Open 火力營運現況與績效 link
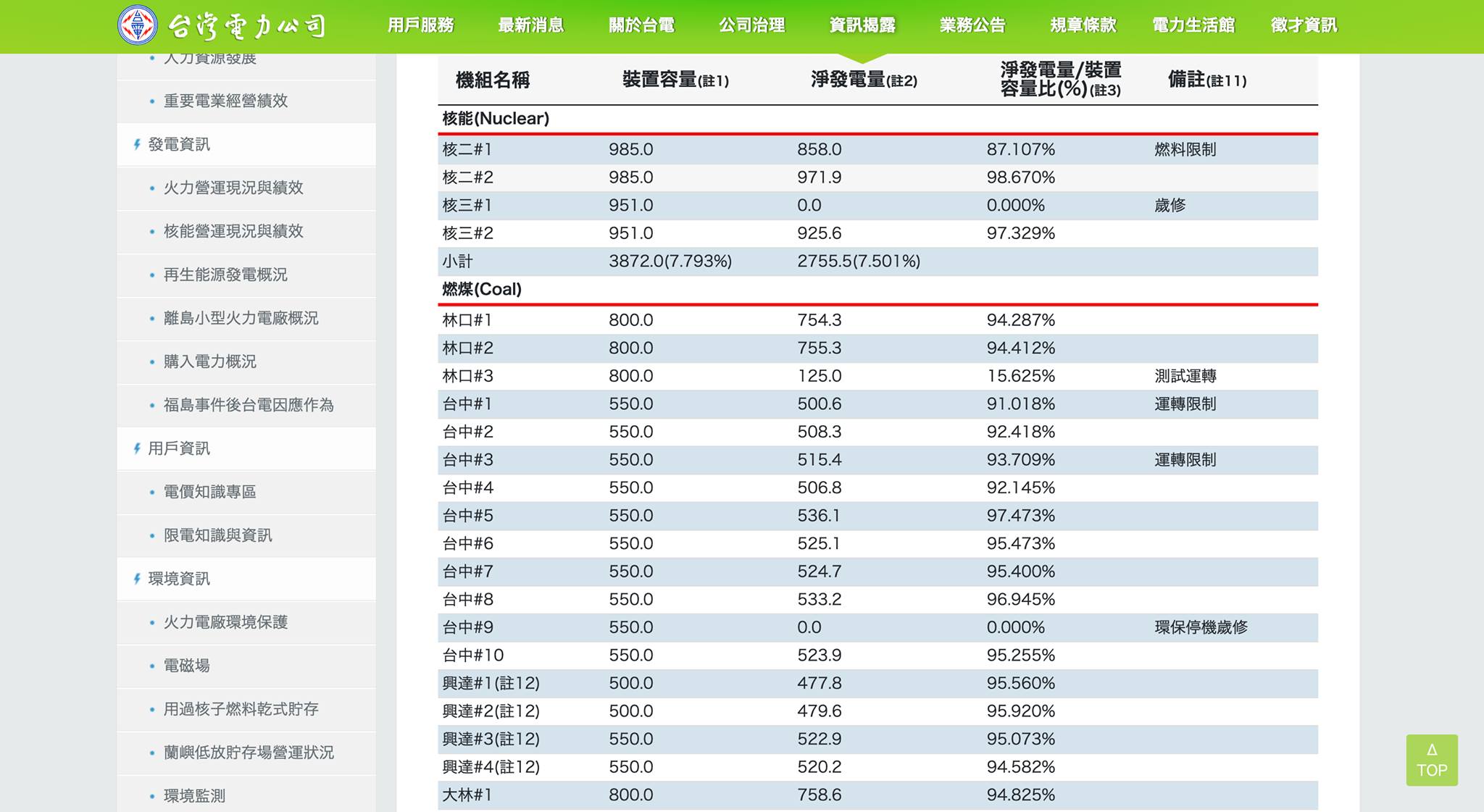The height and width of the screenshot is (812, 1484). [233, 188]
